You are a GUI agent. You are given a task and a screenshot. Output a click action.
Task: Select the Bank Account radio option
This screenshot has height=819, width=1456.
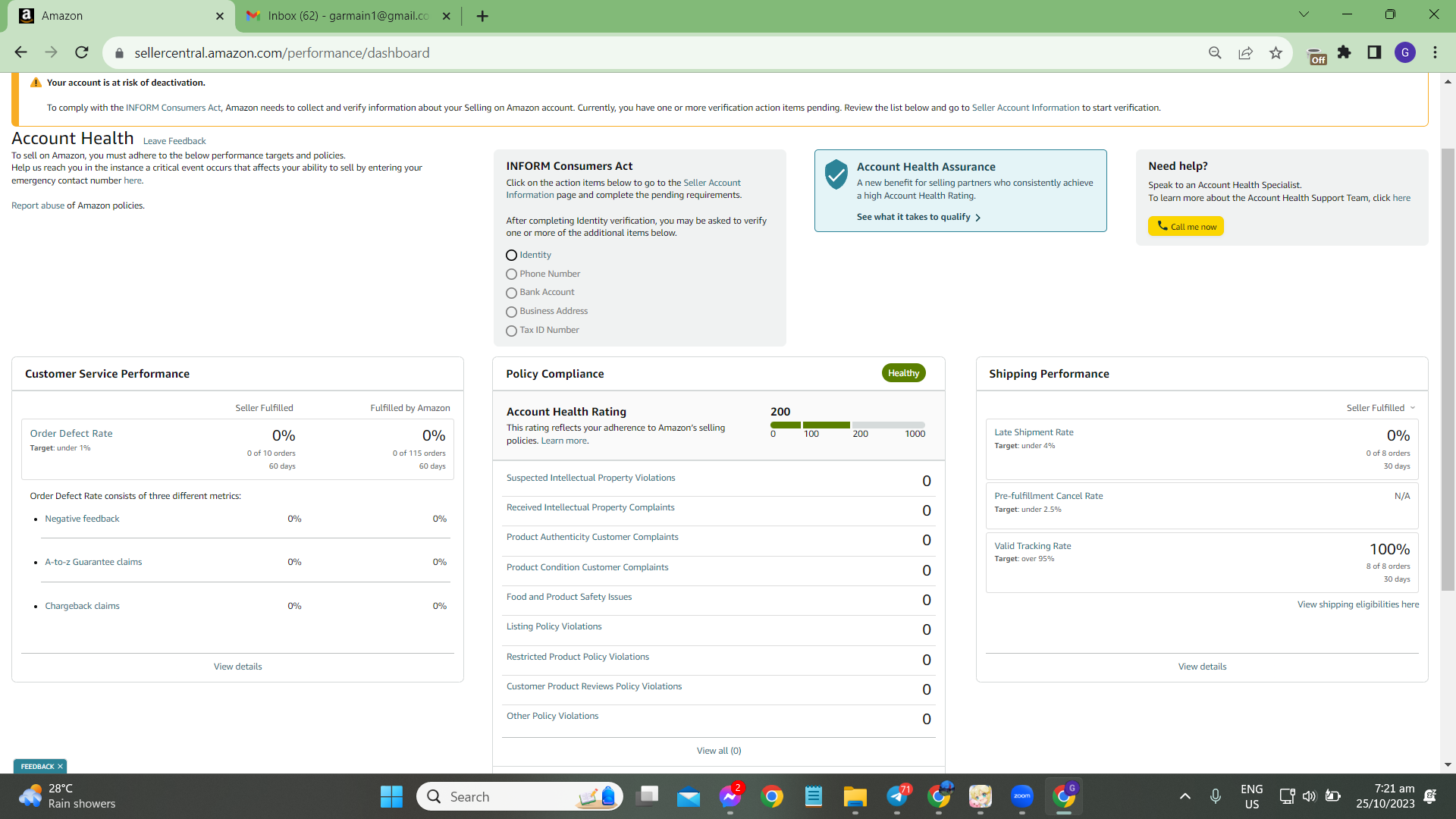point(512,293)
